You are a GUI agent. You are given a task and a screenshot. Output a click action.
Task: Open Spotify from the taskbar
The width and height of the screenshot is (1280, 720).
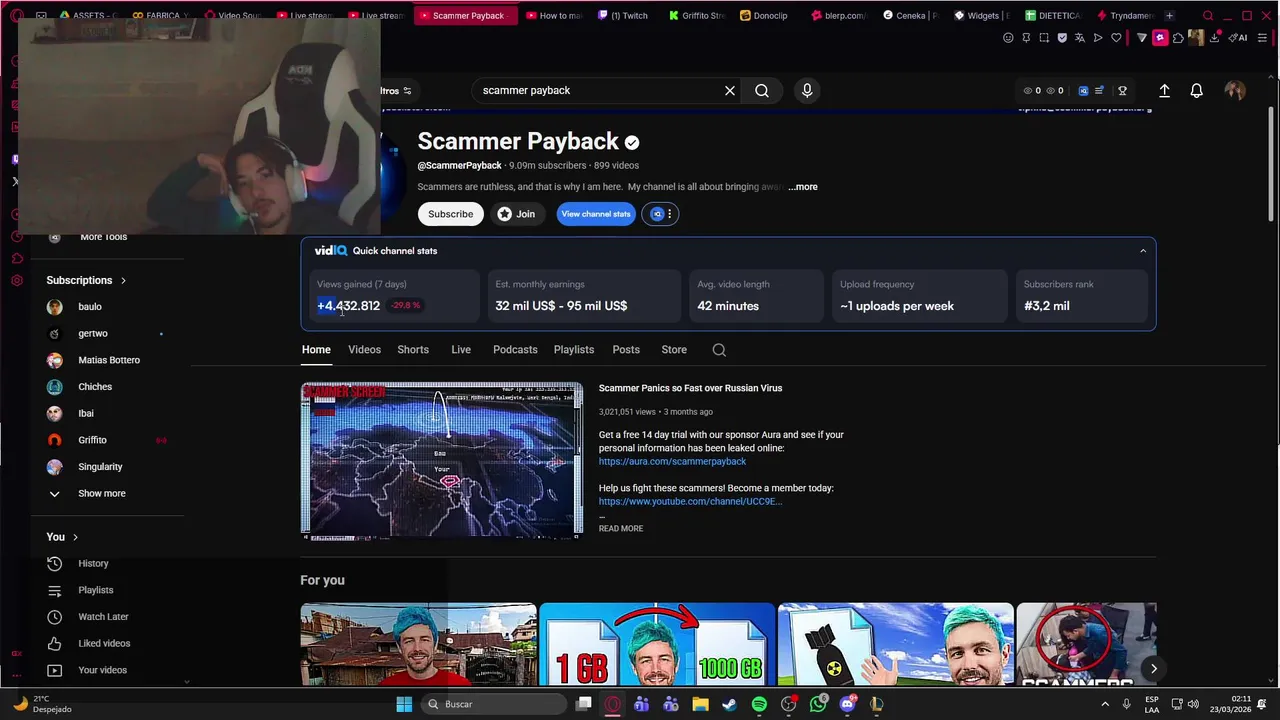(x=759, y=704)
